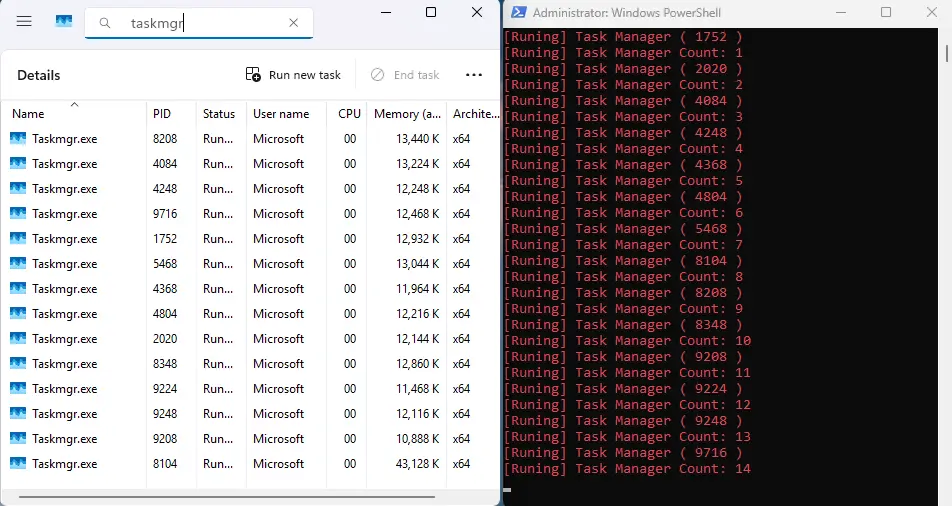
Task: Click icon of Taskmgr.exe with PID 4368
Action: pos(18,289)
